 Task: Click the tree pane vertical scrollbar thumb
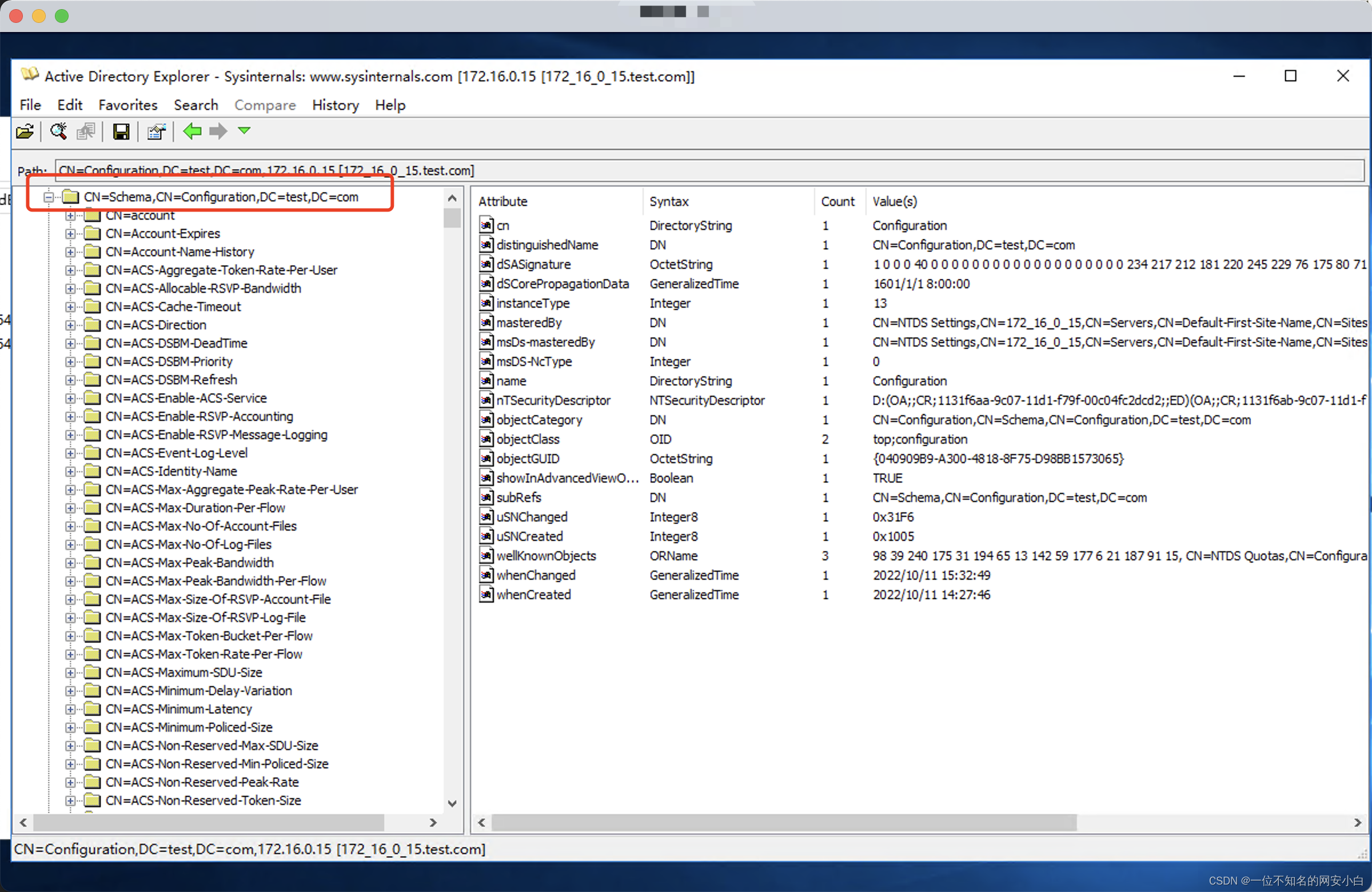coord(452,218)
